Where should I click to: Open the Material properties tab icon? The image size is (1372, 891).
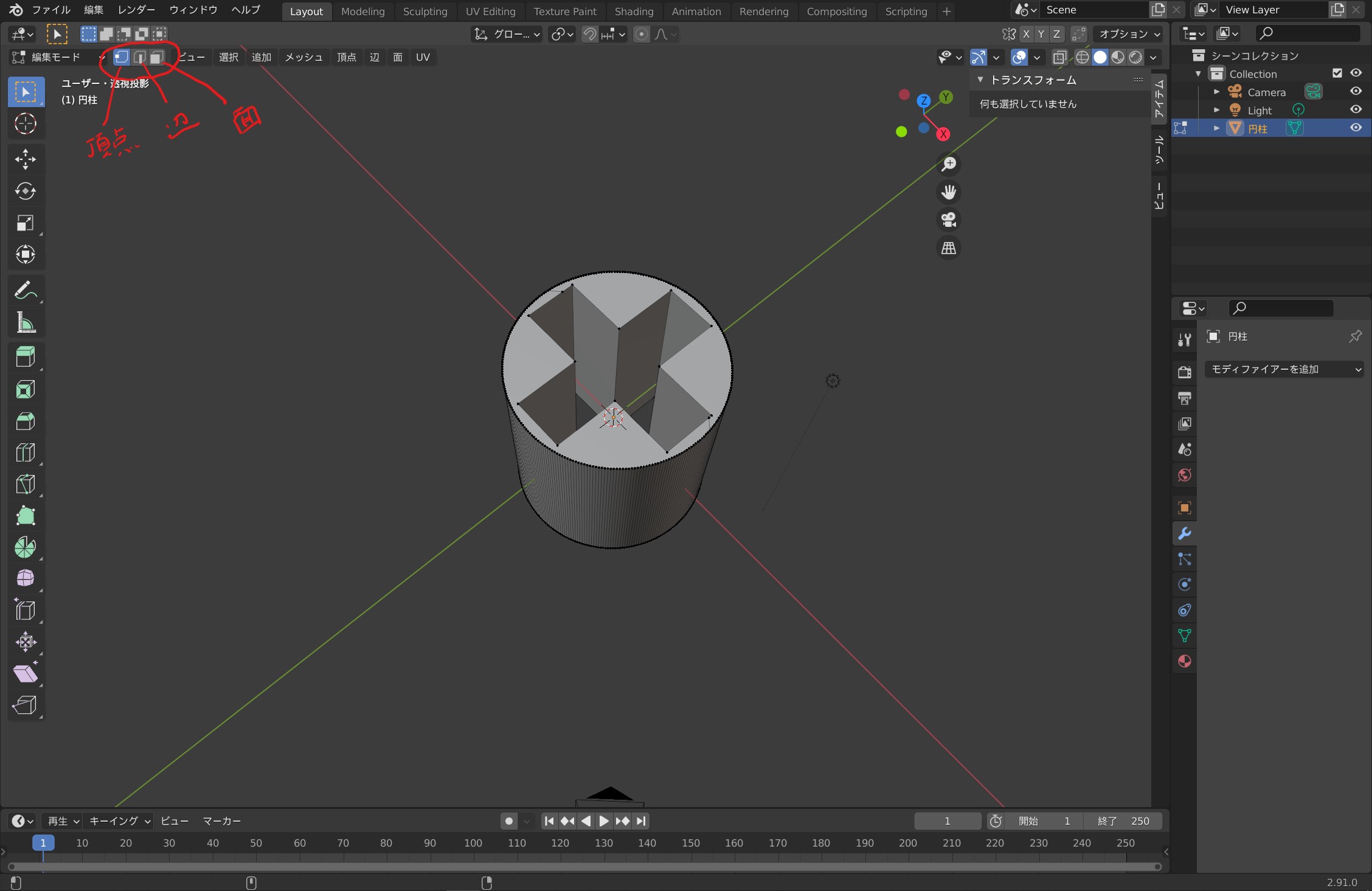[1184, 661]
